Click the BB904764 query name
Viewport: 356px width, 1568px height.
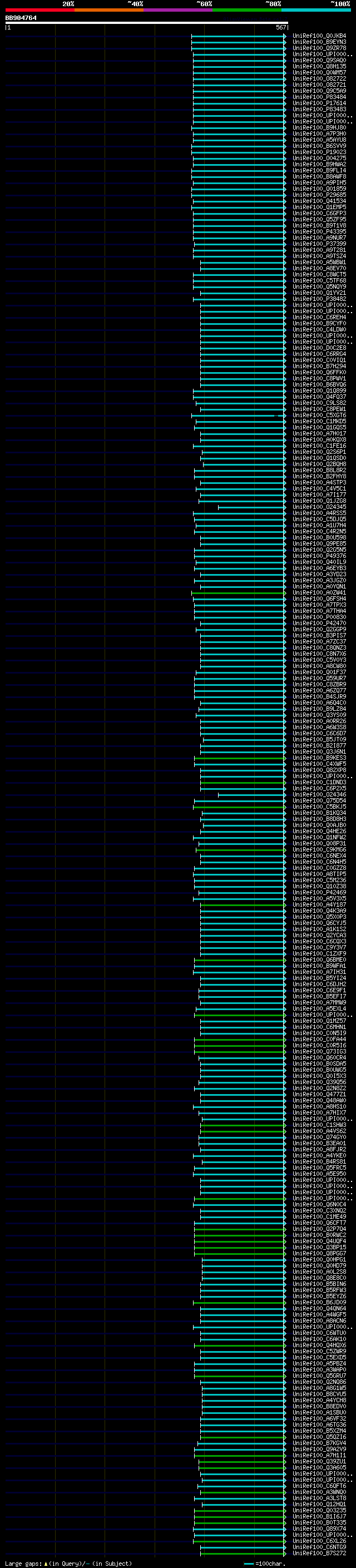[x=21, y=18]
